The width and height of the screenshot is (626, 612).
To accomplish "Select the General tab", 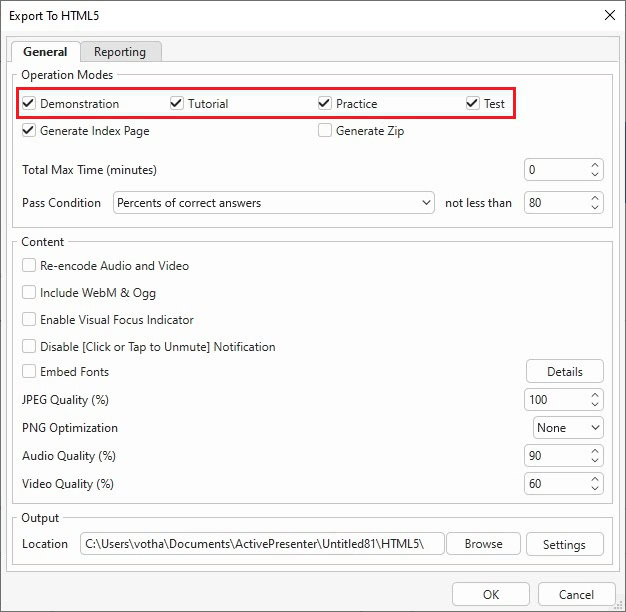I will coord(45,52).
